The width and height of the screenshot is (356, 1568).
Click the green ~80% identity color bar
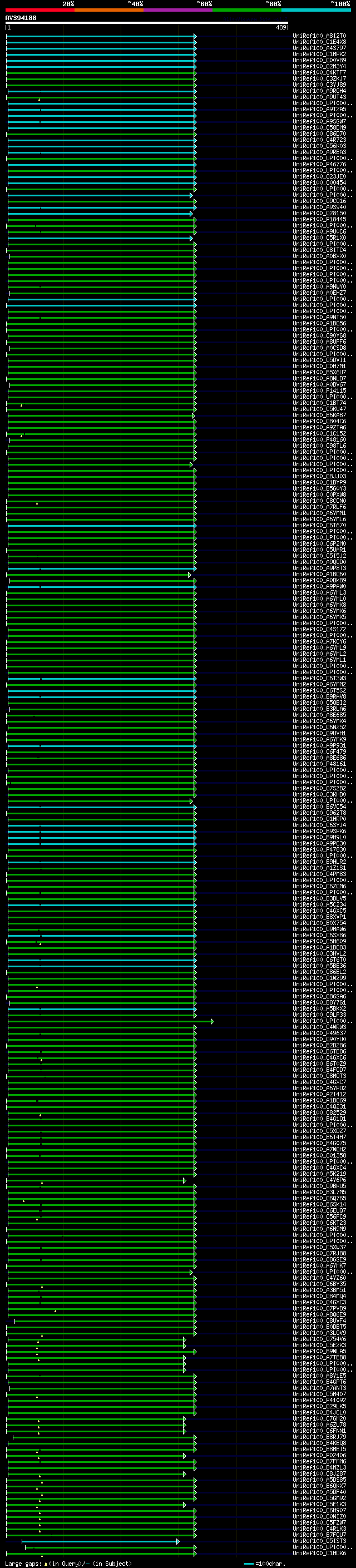247,11
